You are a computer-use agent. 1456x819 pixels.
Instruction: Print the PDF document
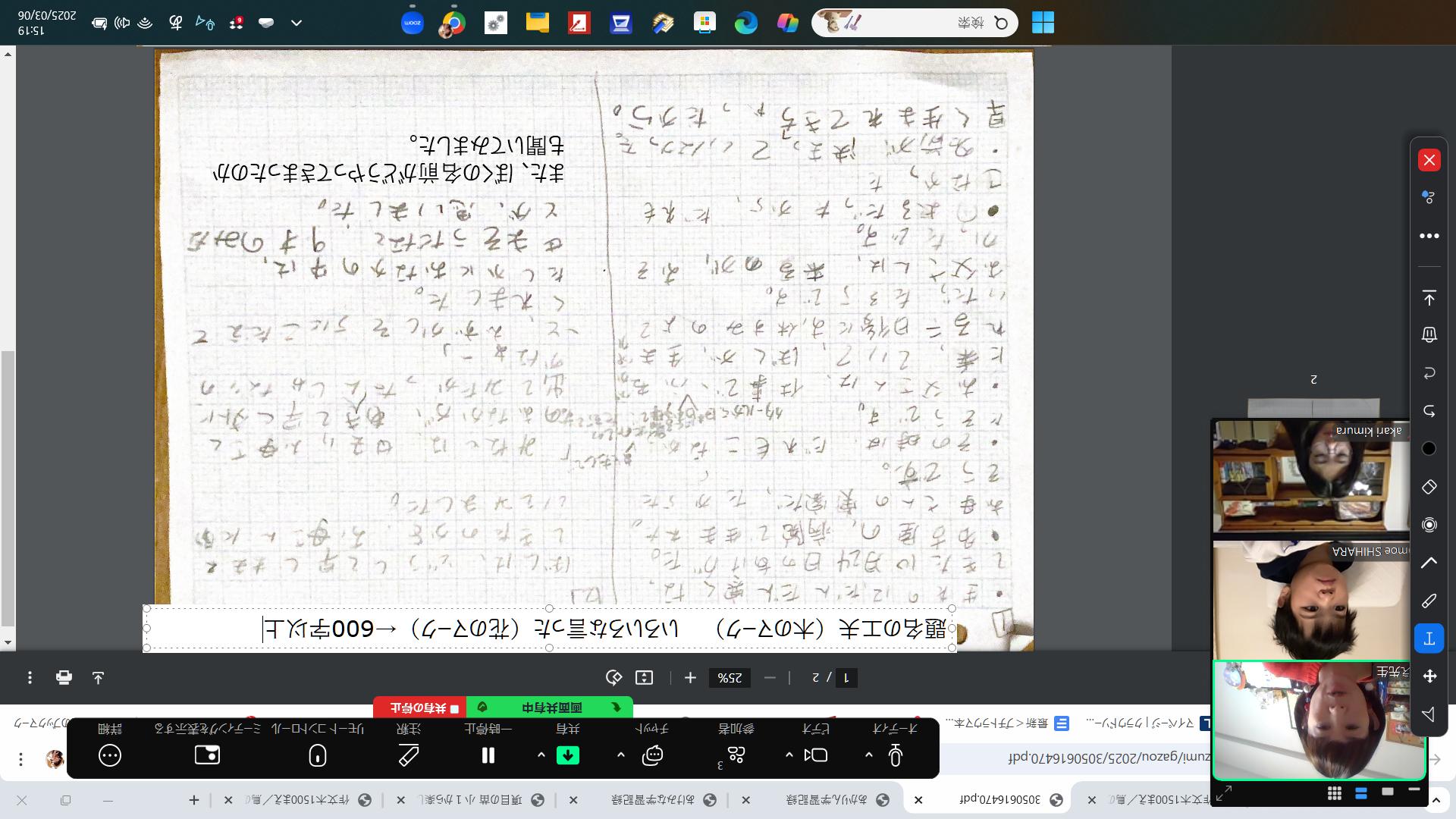[64, 678]
